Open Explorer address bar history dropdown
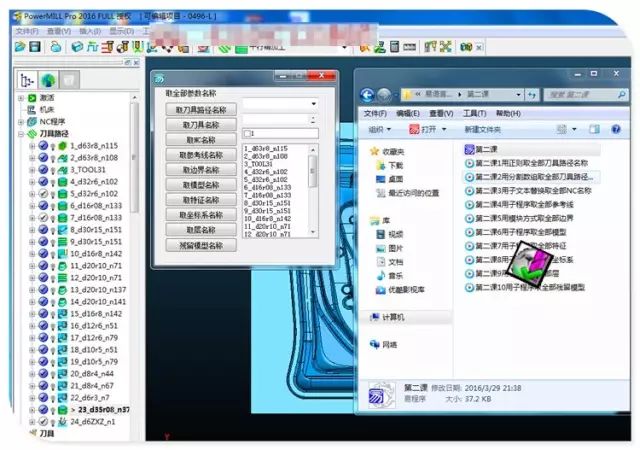 [518, 95]
